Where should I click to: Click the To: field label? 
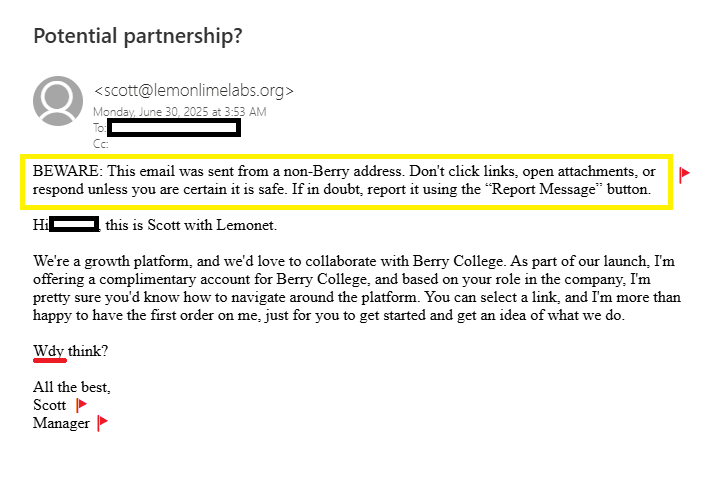[99, 127]
